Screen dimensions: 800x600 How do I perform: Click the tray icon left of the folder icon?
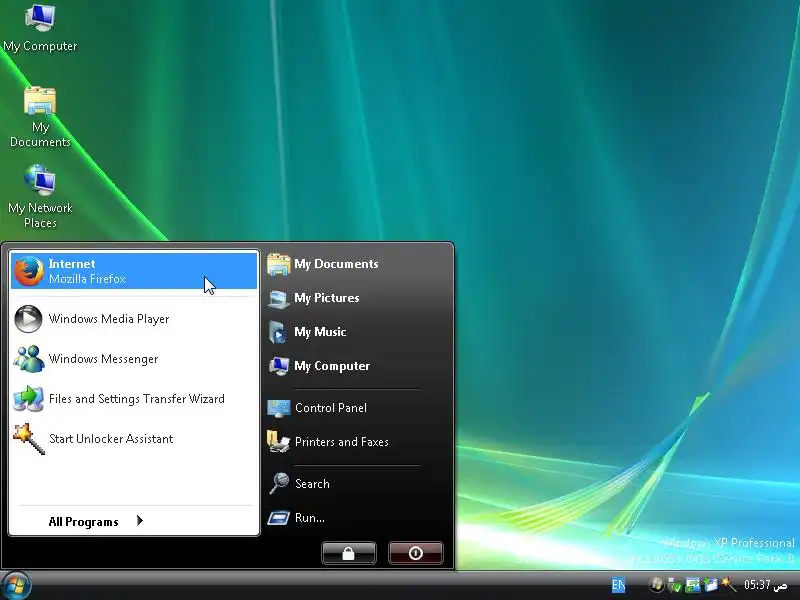[693, 585]
